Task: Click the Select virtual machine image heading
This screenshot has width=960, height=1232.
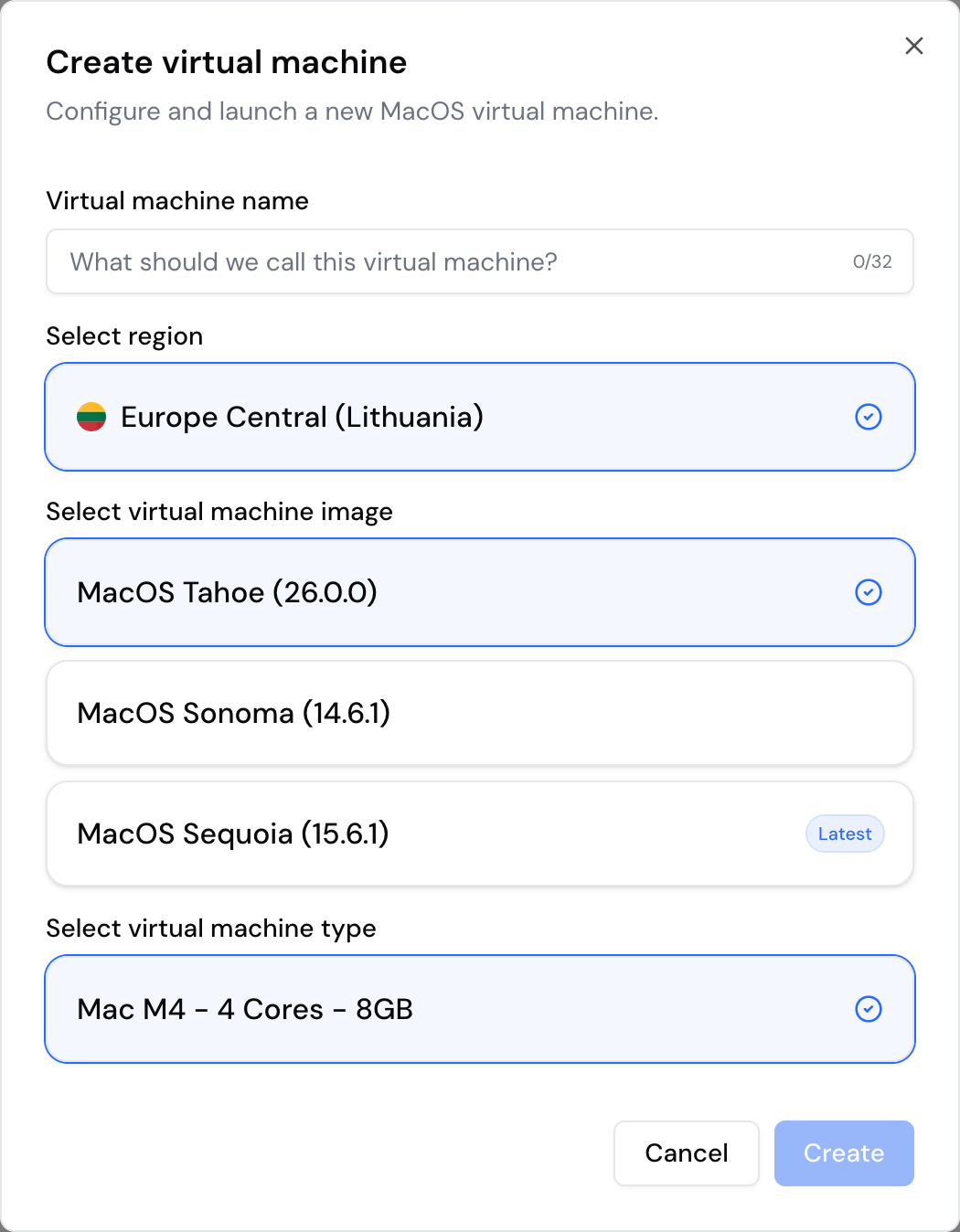Action: pyautogui.click(x=219, y=512)
